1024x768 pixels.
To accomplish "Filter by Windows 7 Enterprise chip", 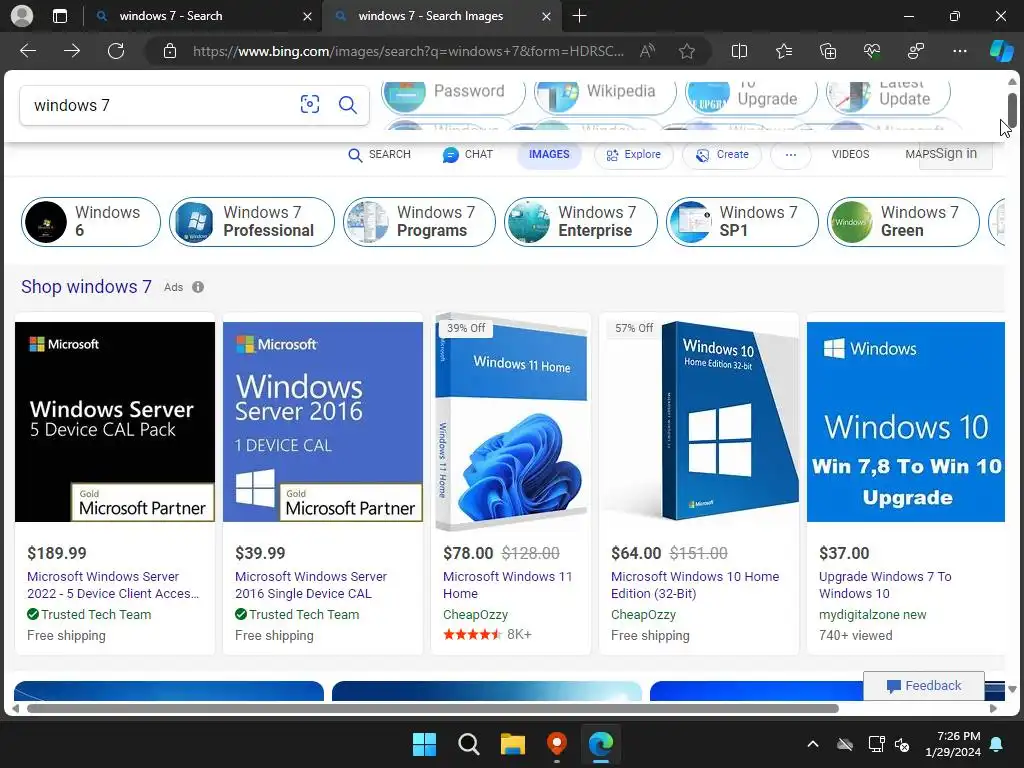I will pos(581,222).
